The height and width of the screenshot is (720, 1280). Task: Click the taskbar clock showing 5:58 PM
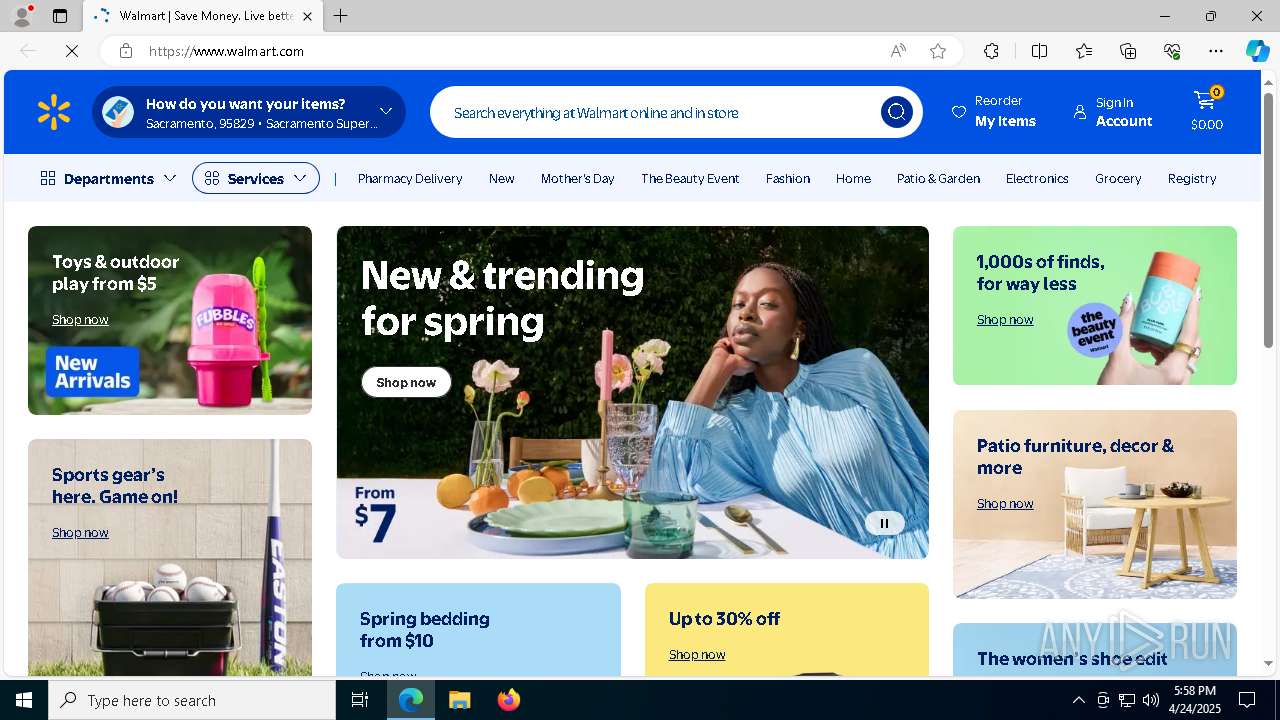(1195, 700)
